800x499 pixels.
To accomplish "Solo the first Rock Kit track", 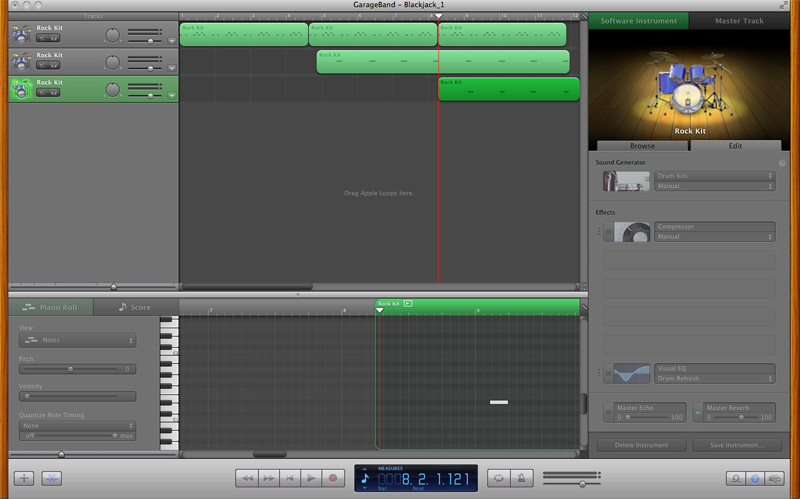I will click(54, 38).
